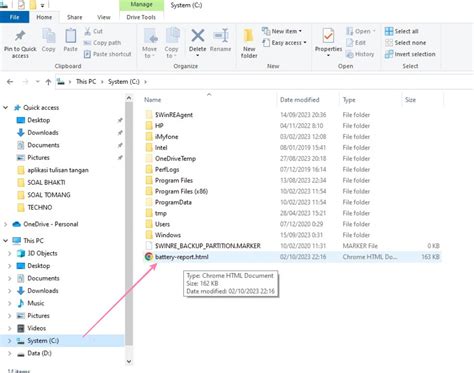Select the TECHNO folder in sidebar

pyautogui.click(x=39, y=207)
